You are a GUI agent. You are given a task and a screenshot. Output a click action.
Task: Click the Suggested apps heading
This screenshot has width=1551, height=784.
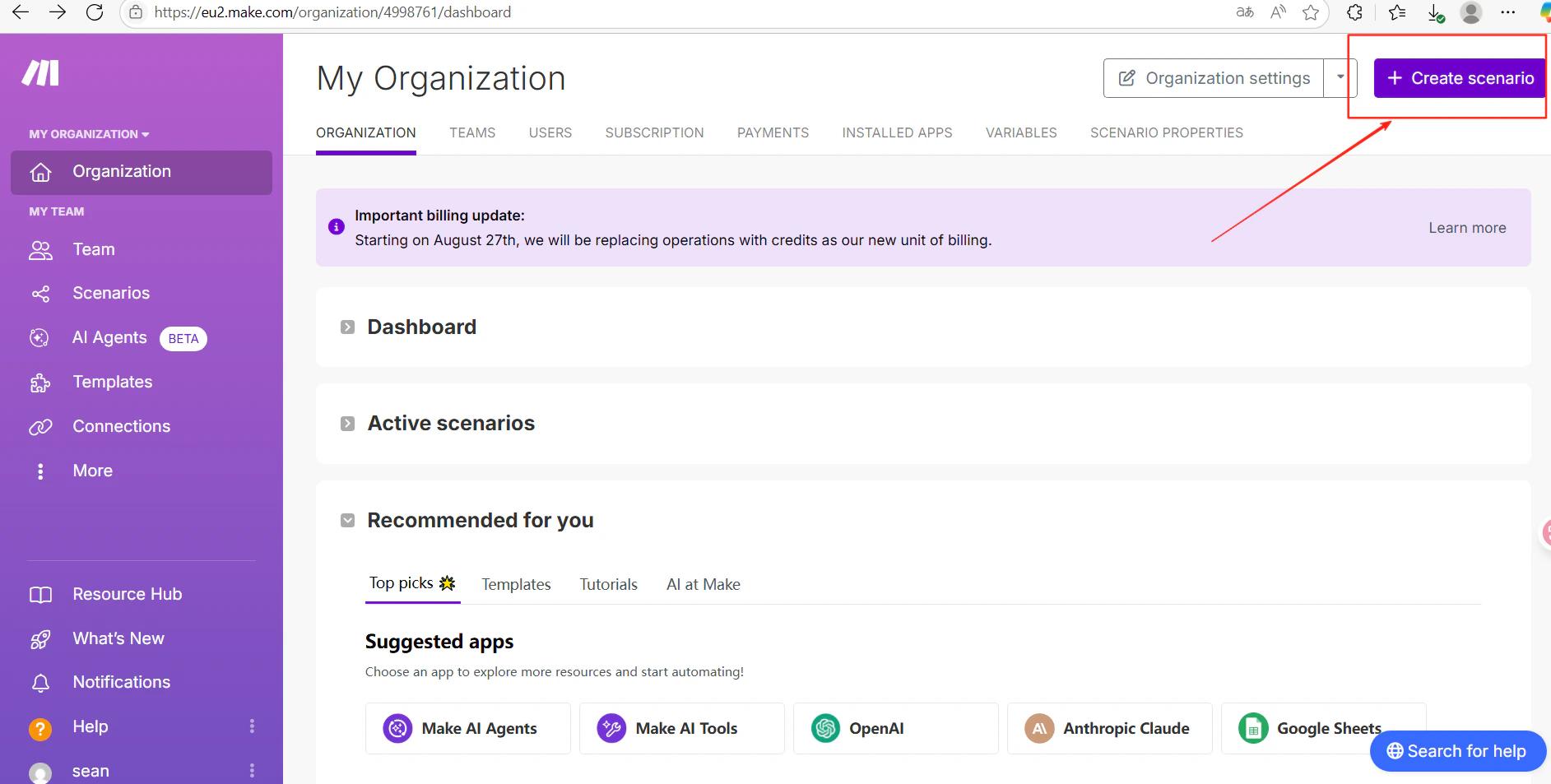click(439, 642)
